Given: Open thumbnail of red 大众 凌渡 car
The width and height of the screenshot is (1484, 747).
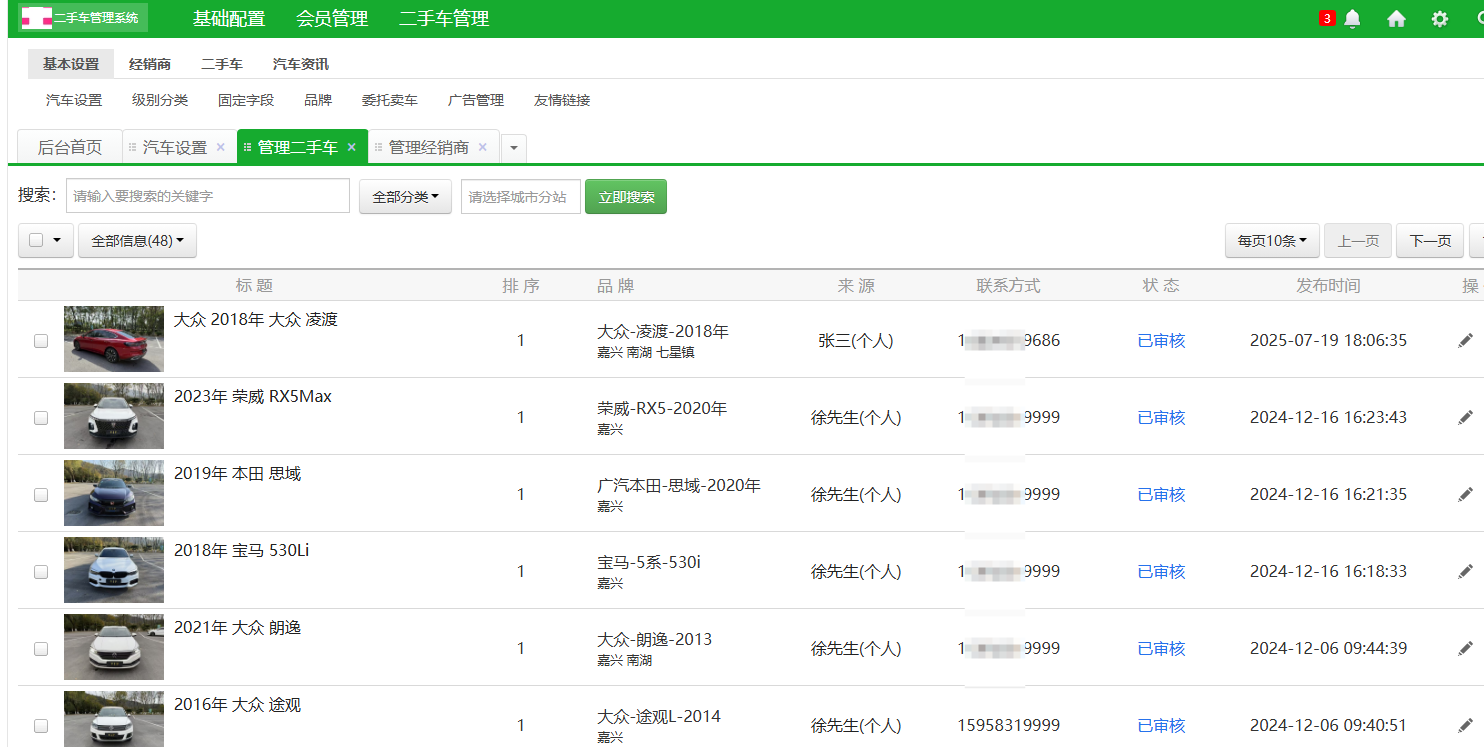Looking at the screenshot, I should 114,339.
